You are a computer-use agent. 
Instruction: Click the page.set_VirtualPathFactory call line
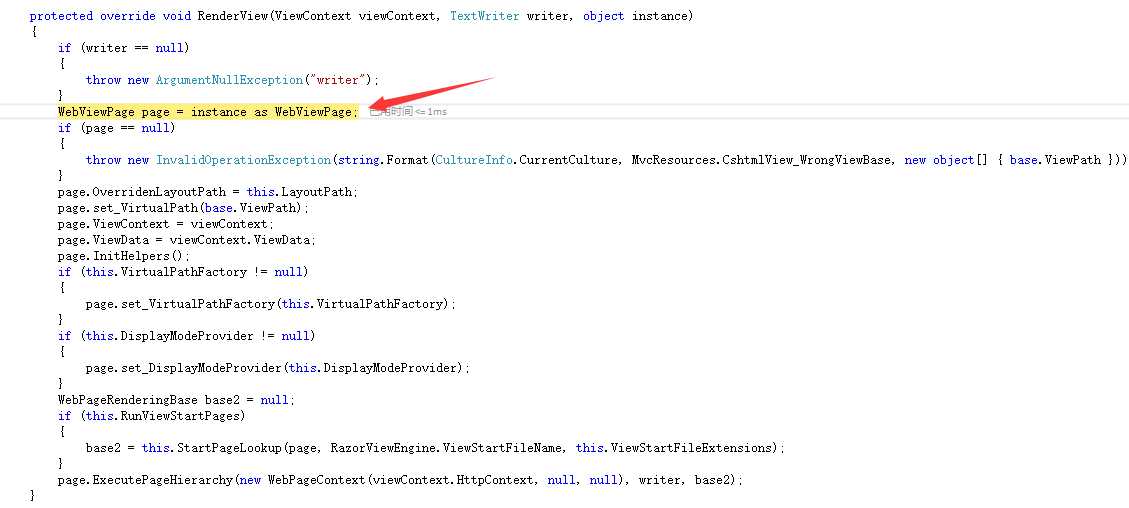[x=271, y=304]
